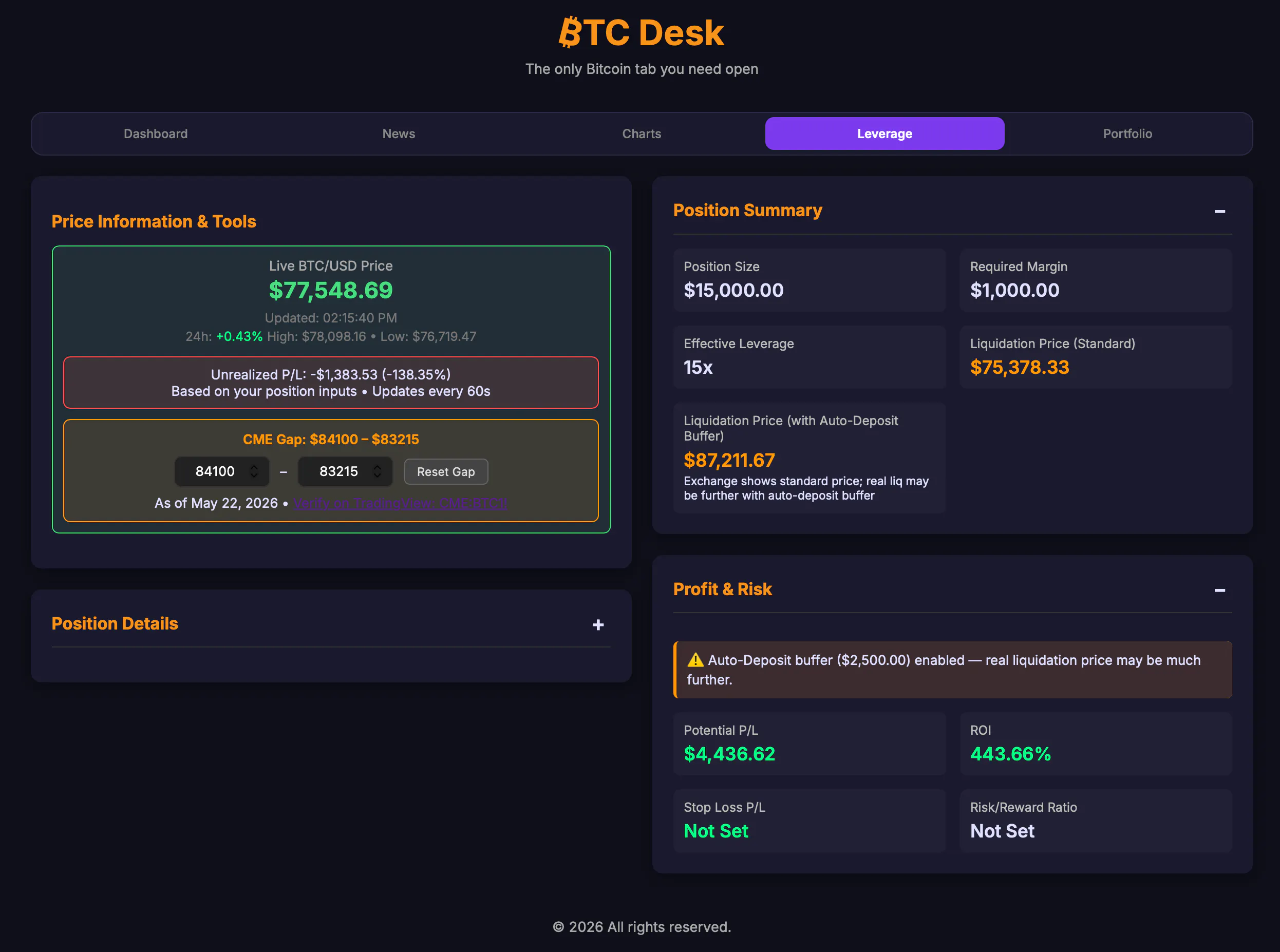Click the live price $77,548.69
The height and width of the screenshot is (952, 1280).
[331, 290]
